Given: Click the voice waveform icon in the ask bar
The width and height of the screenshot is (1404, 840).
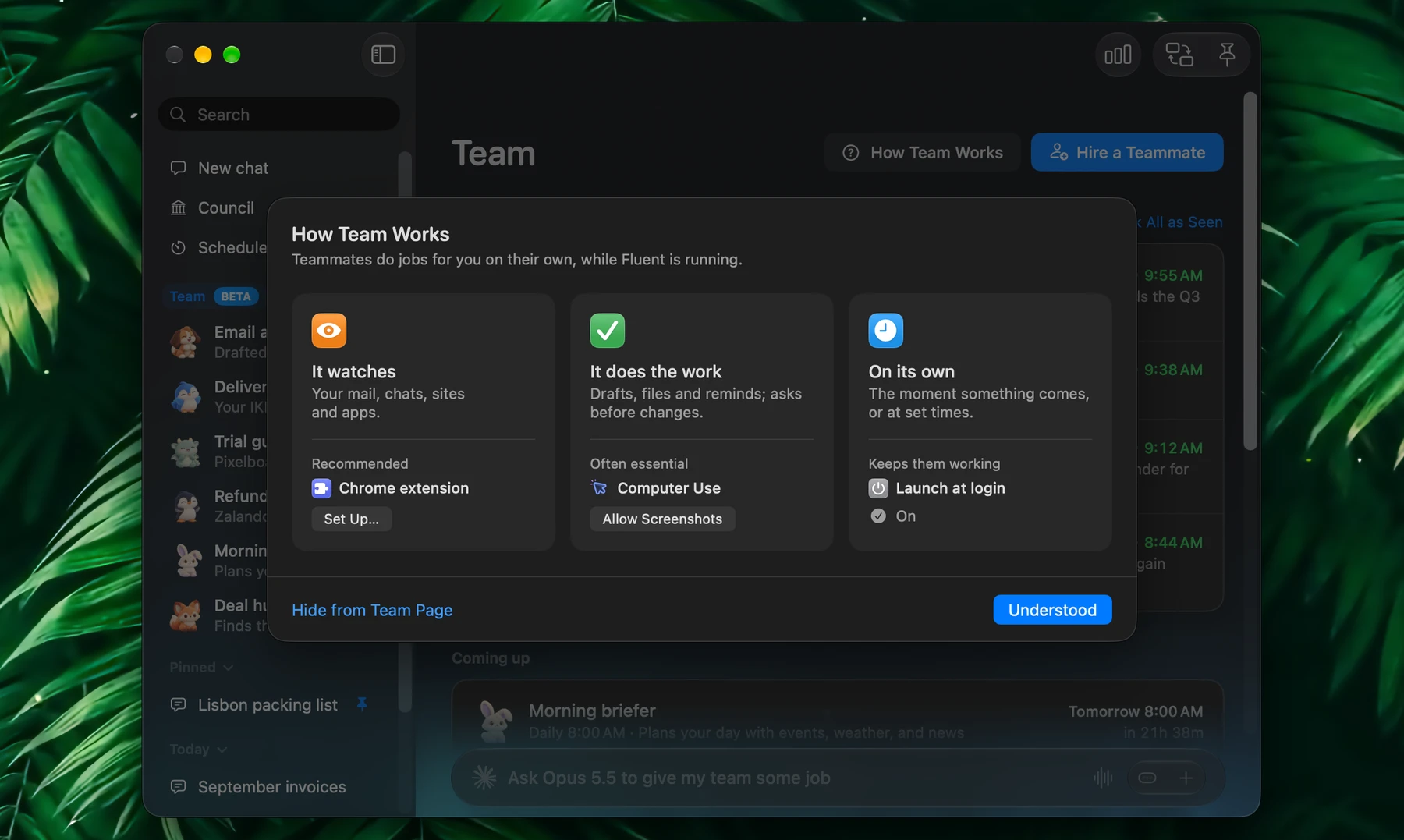Looking at the screenshot, I should point(1103,778).
